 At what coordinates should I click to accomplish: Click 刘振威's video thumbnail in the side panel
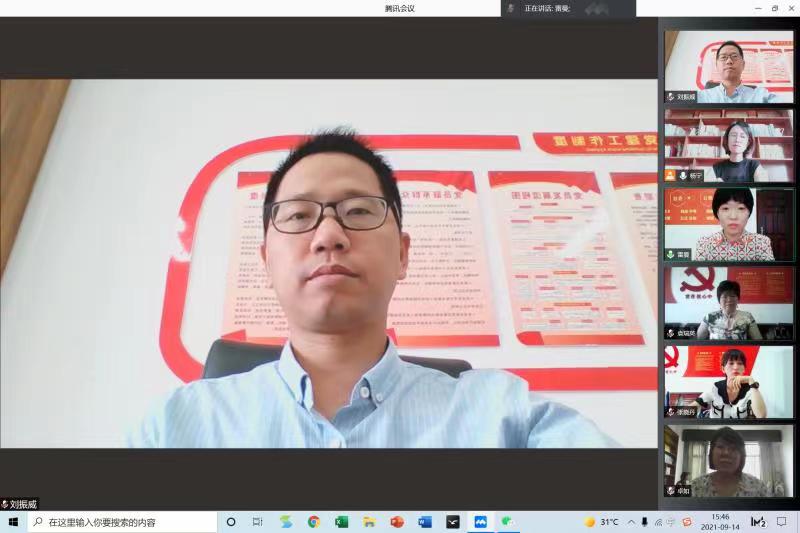click(x=728, y=66)
